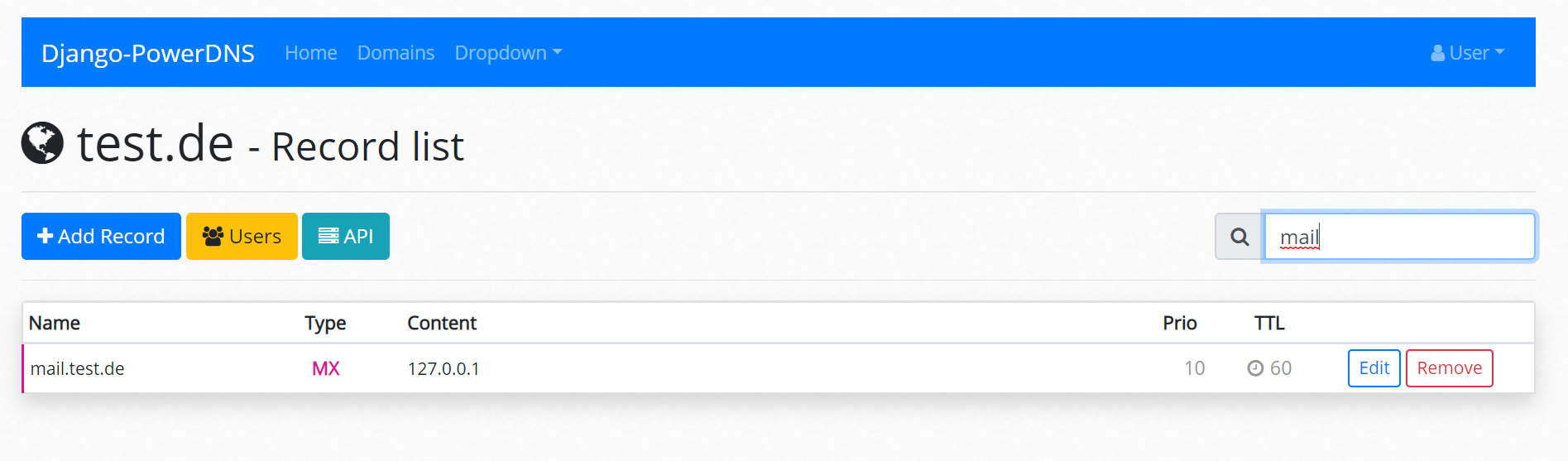Click the globe icon beside test.de
The image size is (1568, 461).
42,143
